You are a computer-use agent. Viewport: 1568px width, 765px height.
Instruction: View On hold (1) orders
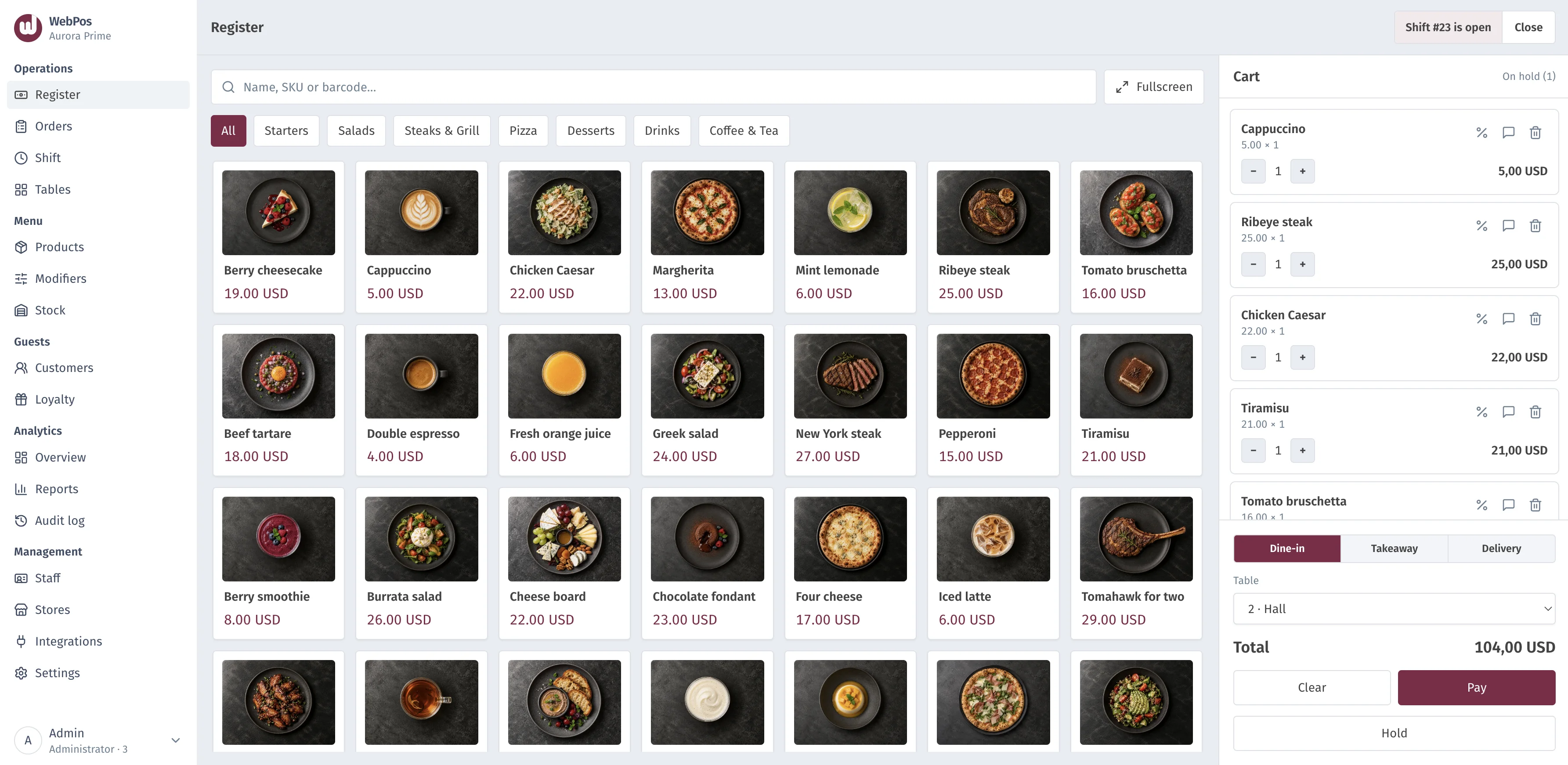coord(1528,76)
